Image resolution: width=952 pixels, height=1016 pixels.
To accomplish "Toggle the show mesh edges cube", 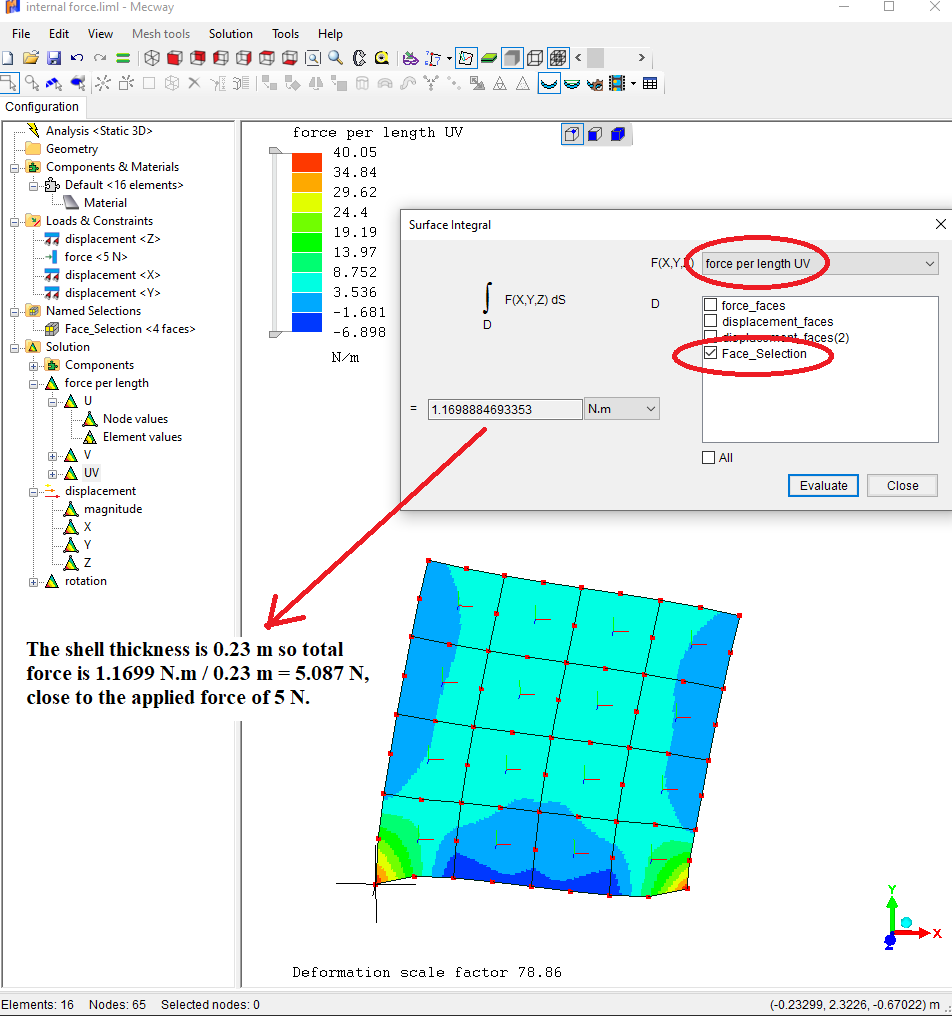I will point(558,58).
